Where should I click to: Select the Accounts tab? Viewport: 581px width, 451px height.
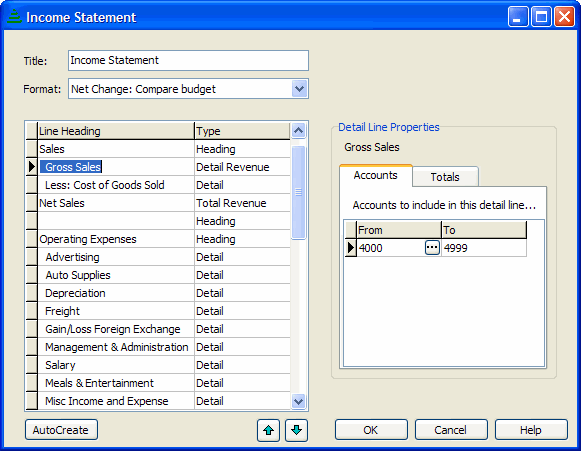[375, 175]
